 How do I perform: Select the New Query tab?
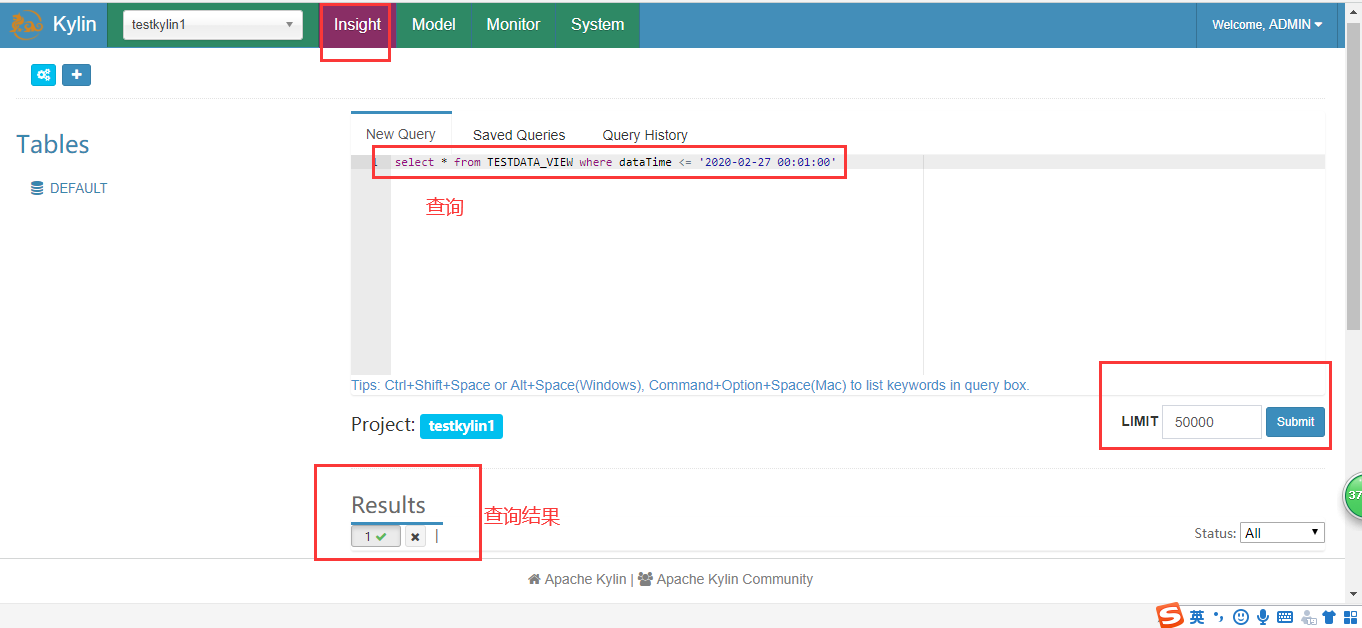[401, 134]
